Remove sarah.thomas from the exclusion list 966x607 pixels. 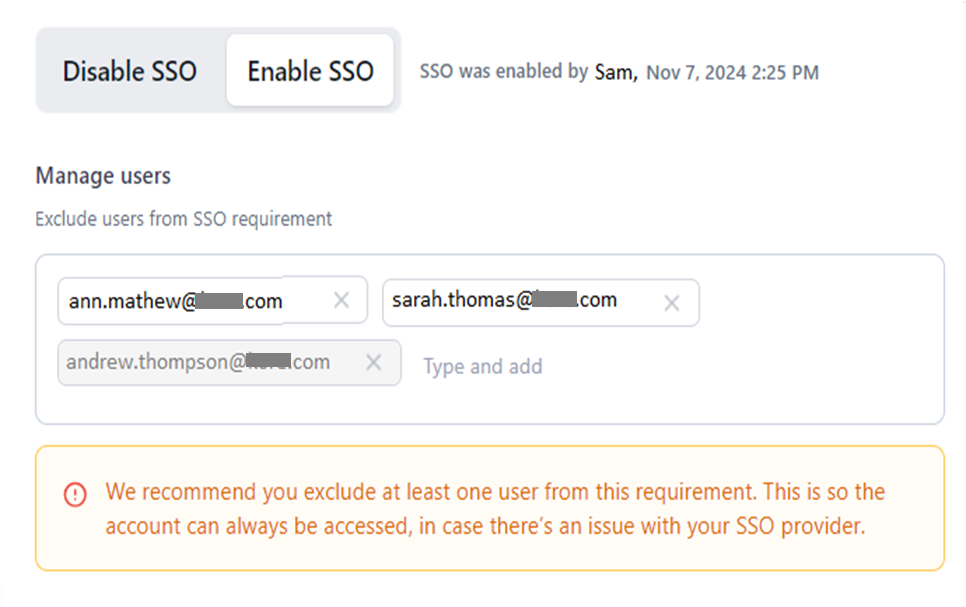point(671,302)
